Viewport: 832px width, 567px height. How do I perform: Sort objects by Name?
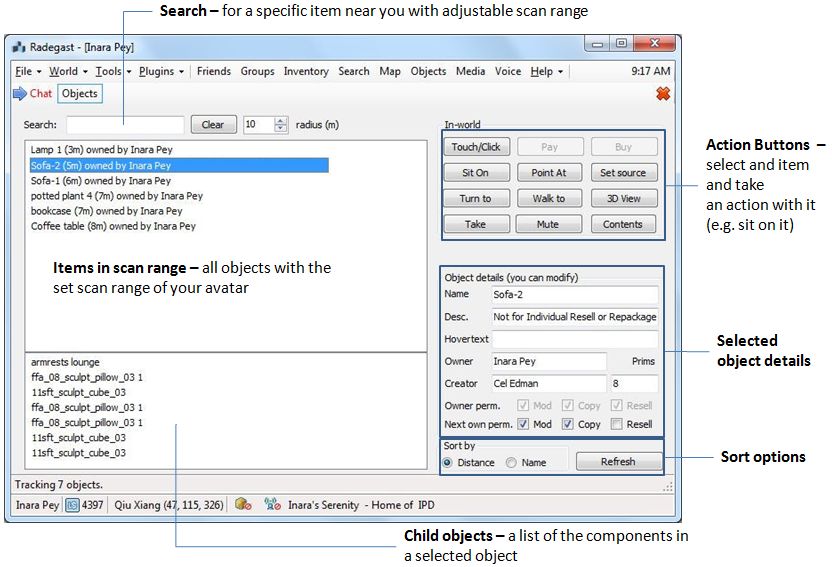(x=511, y=462)
